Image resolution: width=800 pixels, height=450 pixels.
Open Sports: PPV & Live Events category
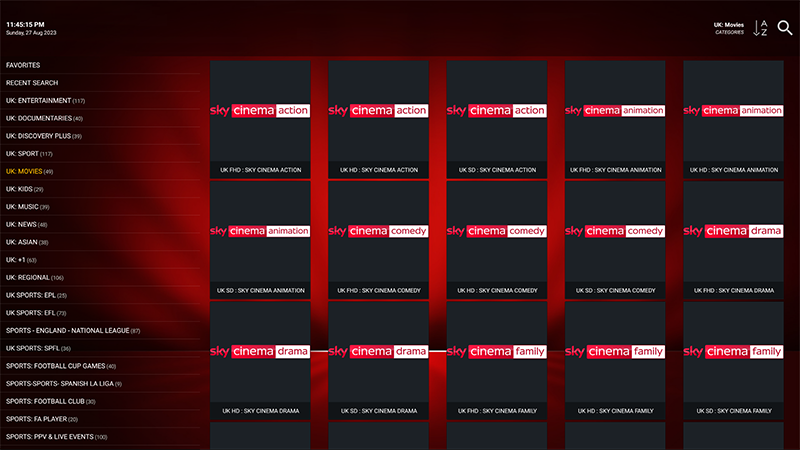point(56,436)
